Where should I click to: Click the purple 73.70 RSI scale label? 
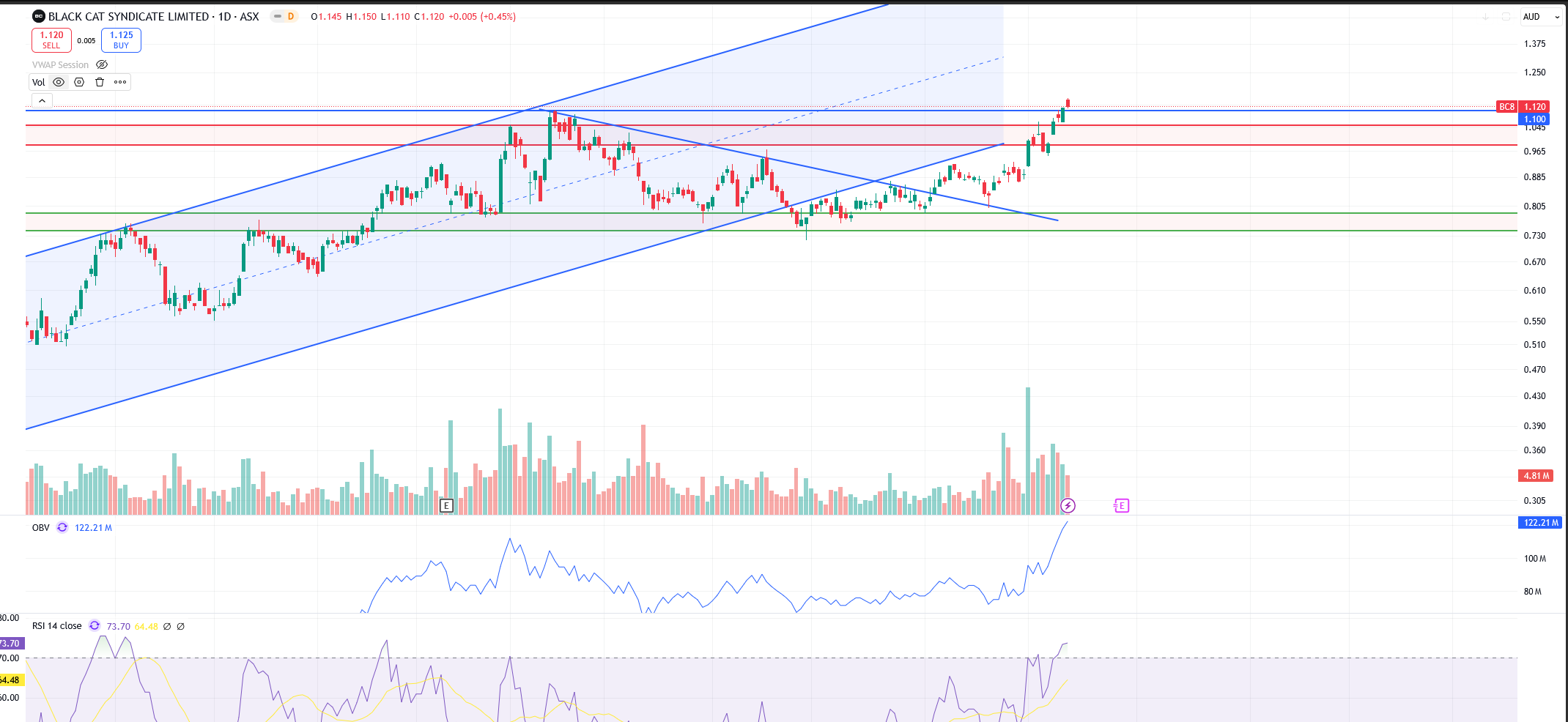pos(11,643)
